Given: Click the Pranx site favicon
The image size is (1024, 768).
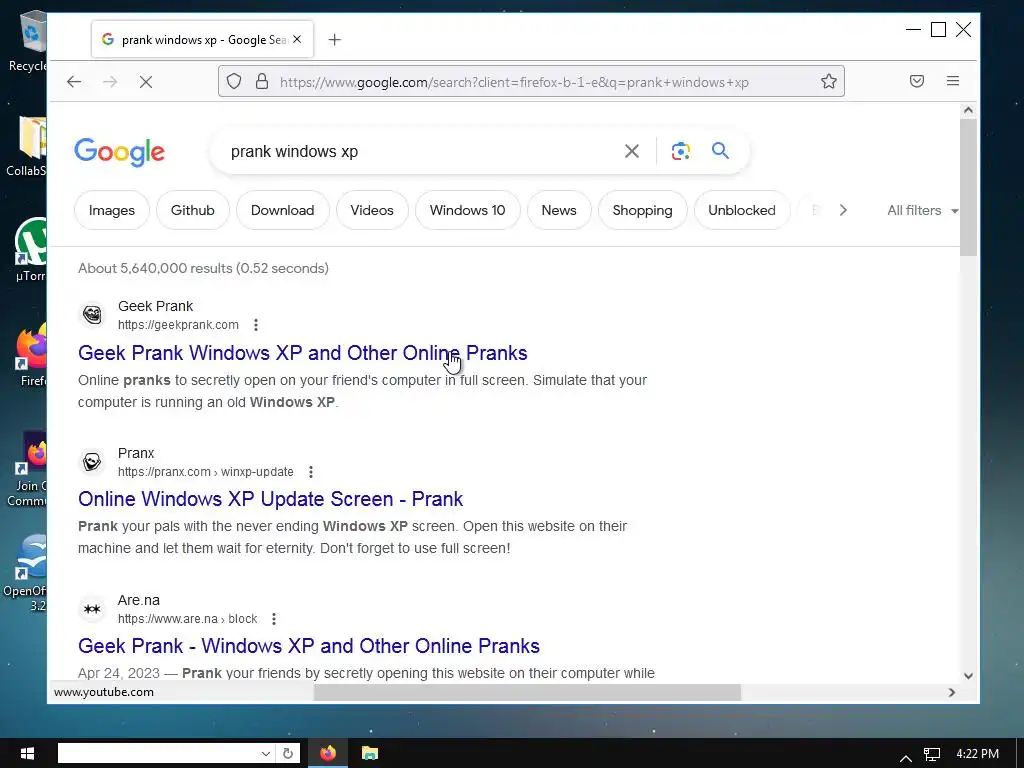Looking at the screenshot, I should (x=92, y=462).
